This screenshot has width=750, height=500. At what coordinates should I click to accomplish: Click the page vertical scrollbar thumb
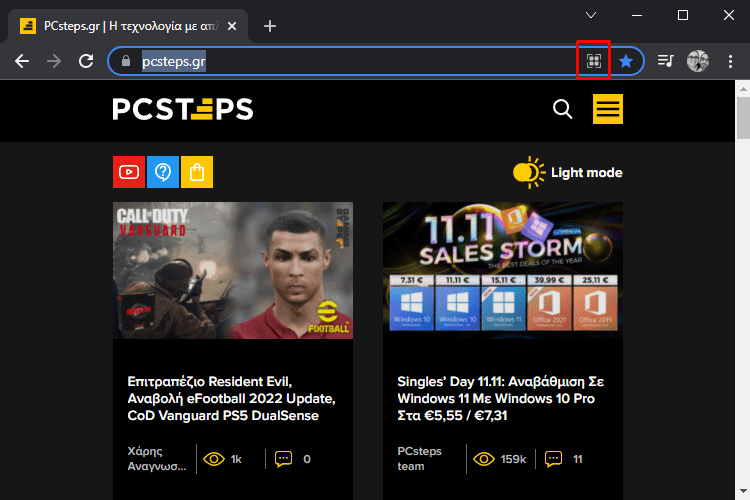[x=743, y=117]
